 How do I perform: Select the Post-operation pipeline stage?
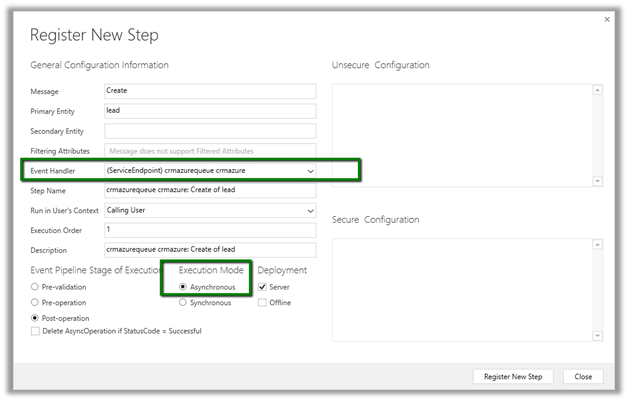click(35, 318)
